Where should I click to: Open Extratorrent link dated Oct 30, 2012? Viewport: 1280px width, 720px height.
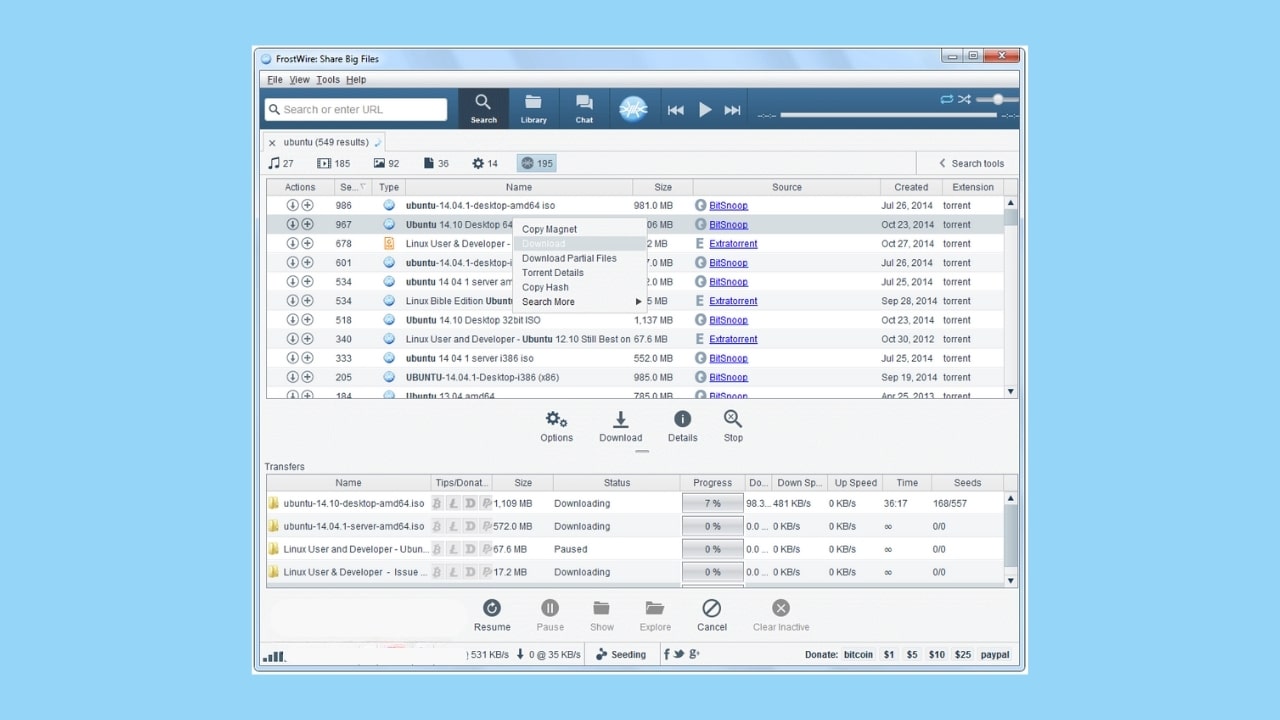pos(733,339)
